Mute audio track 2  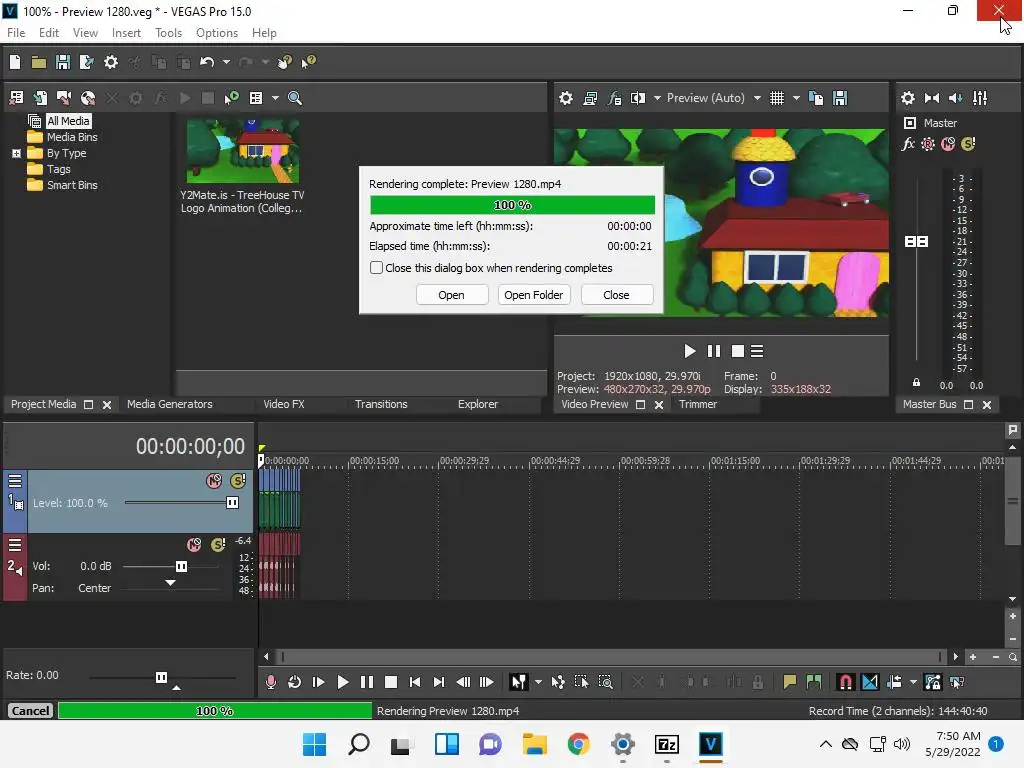coord(194,545)
